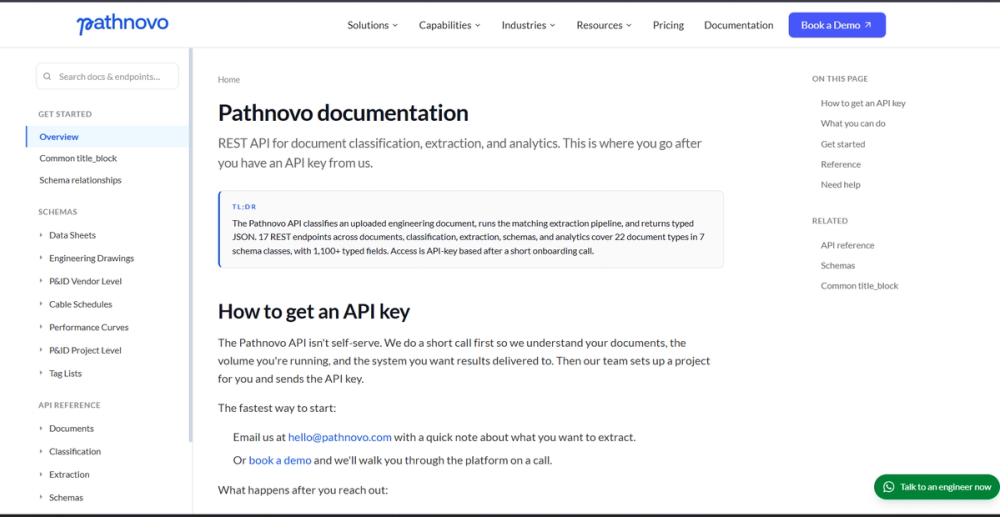
Task: Click the How to get an API key heading
Action: [314, 311]
